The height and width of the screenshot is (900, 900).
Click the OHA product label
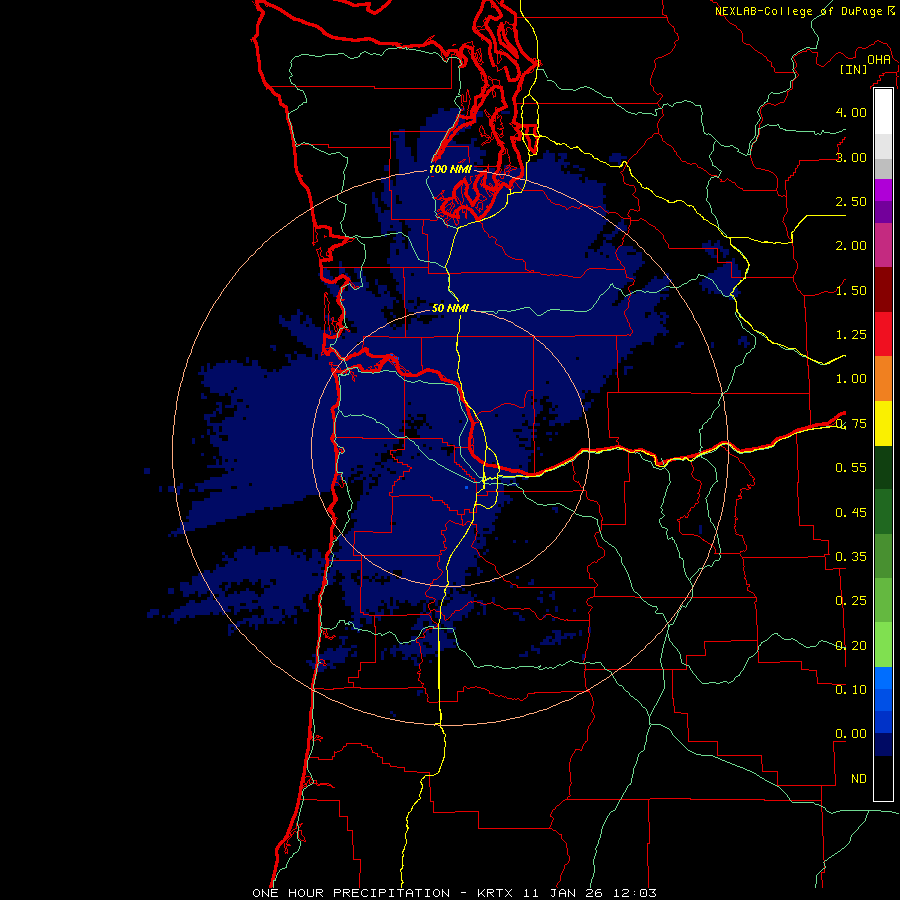point(879,60)
